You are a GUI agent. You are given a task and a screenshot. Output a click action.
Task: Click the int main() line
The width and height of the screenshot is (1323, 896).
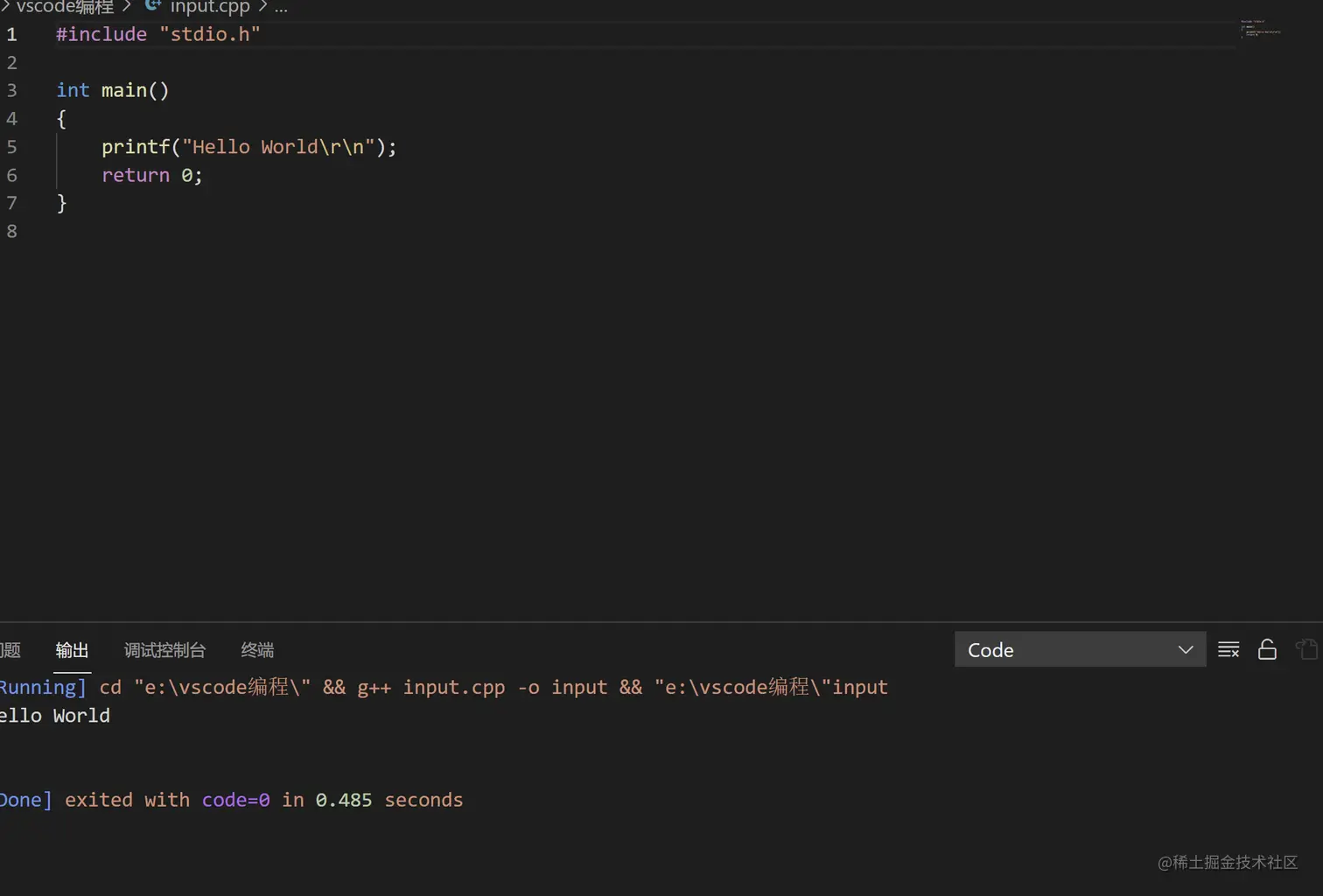click(113, 90)
